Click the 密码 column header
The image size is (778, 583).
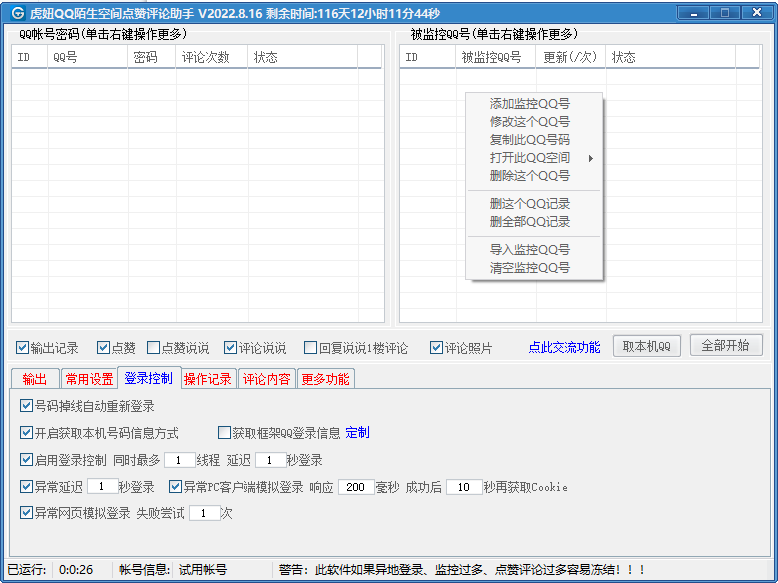click(x=152, y=57)
